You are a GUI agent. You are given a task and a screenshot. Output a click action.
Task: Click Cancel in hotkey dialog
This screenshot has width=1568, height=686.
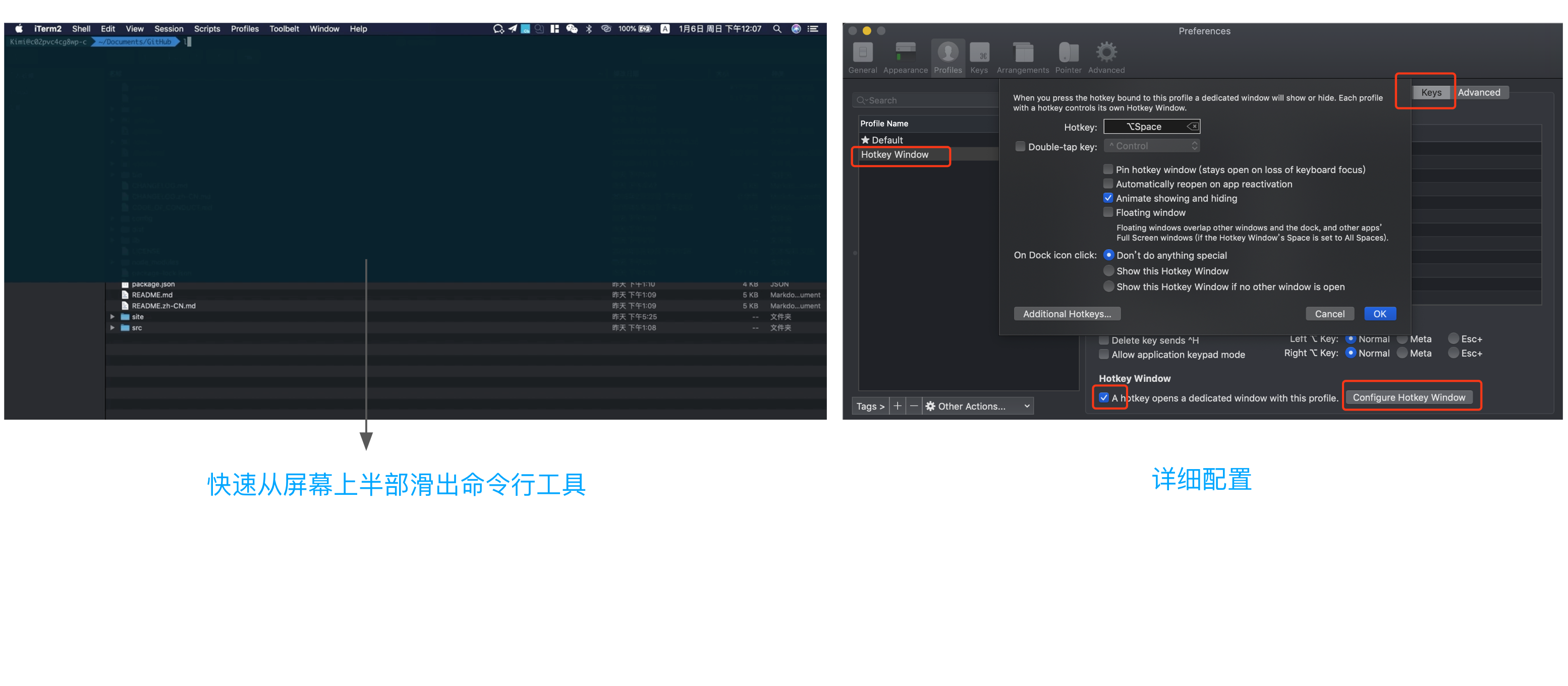(1329, 314)
